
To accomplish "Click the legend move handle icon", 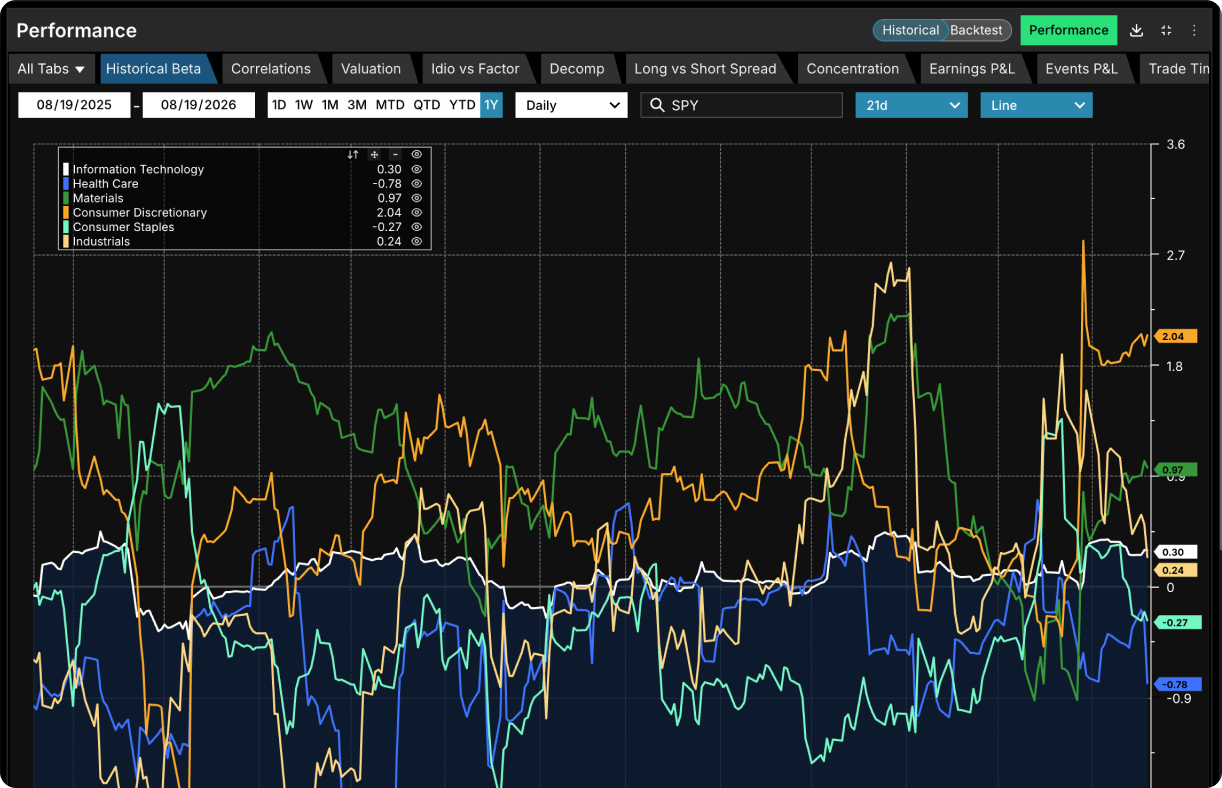I will 374,155.
